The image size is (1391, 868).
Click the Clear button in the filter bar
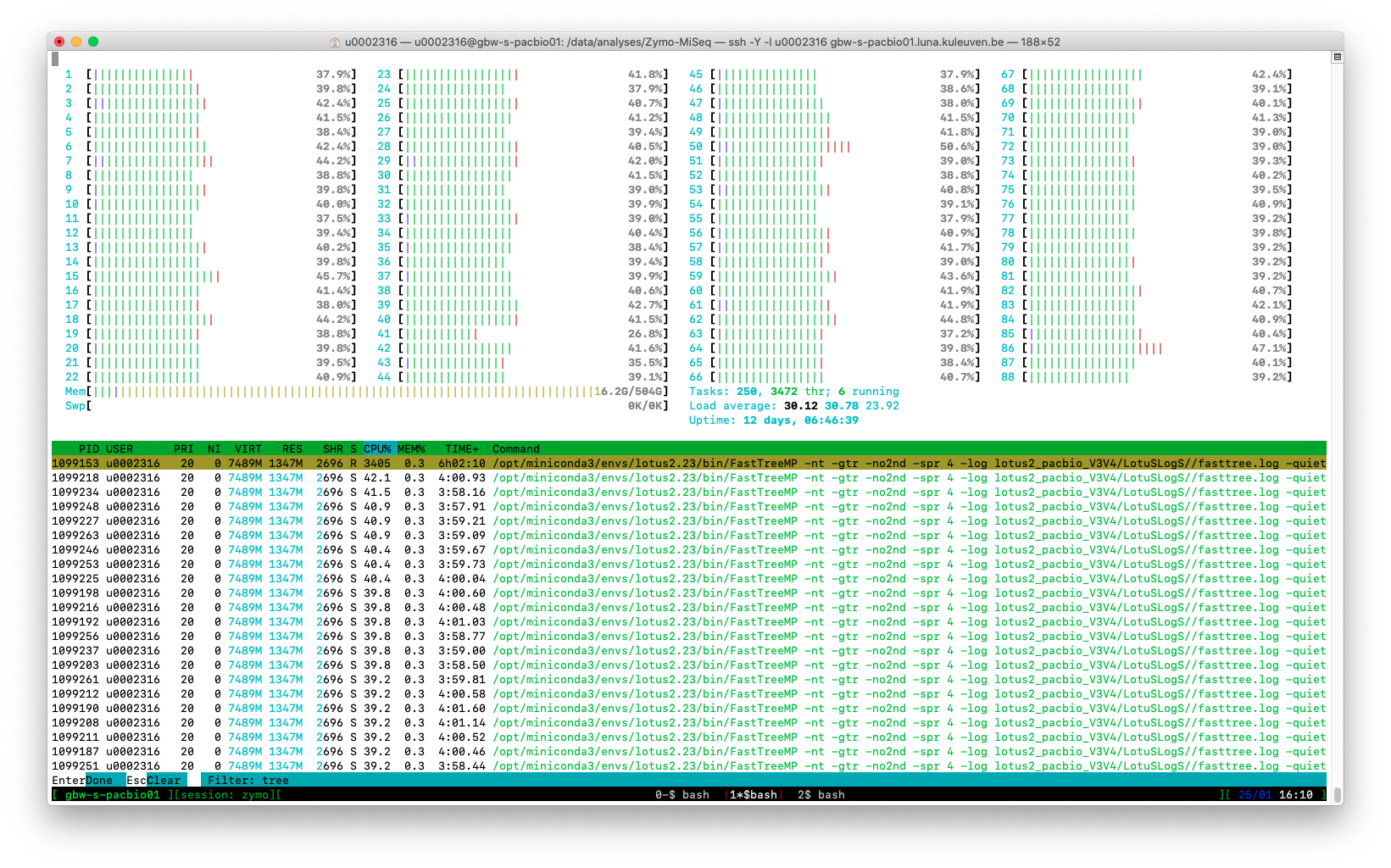[x=164, y=781]
